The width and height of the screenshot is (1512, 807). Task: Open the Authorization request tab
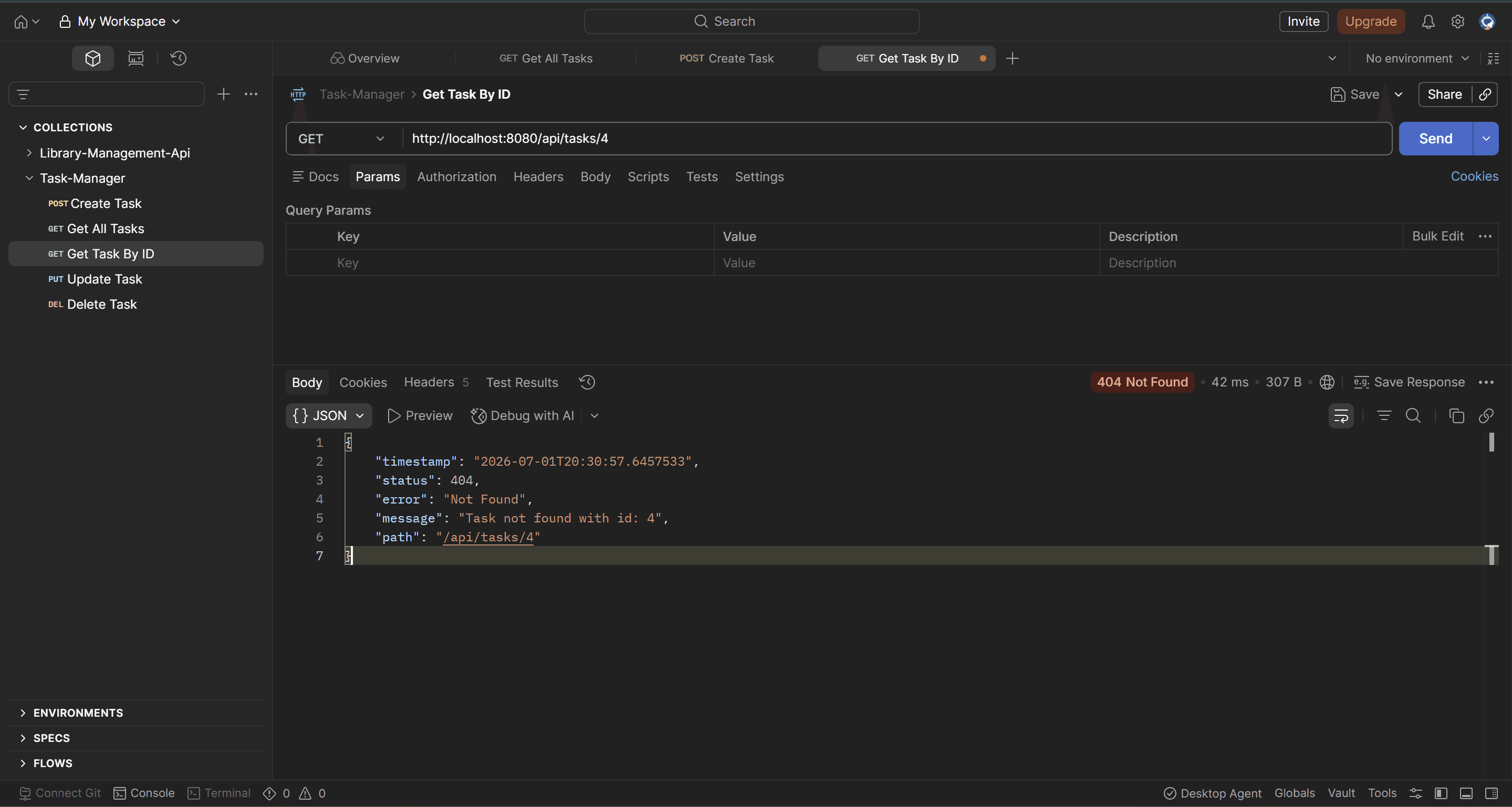[x=457, y=176]
